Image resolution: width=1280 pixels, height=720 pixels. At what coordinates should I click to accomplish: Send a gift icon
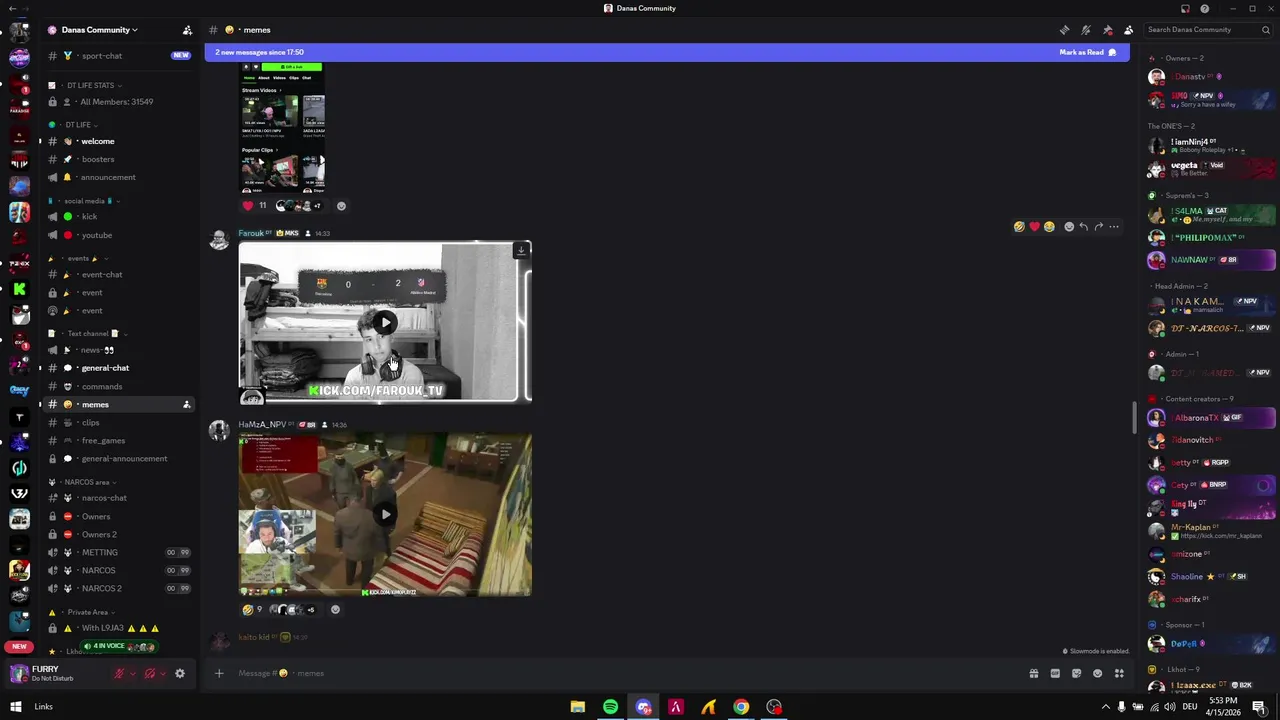(x=1033, y=673)
